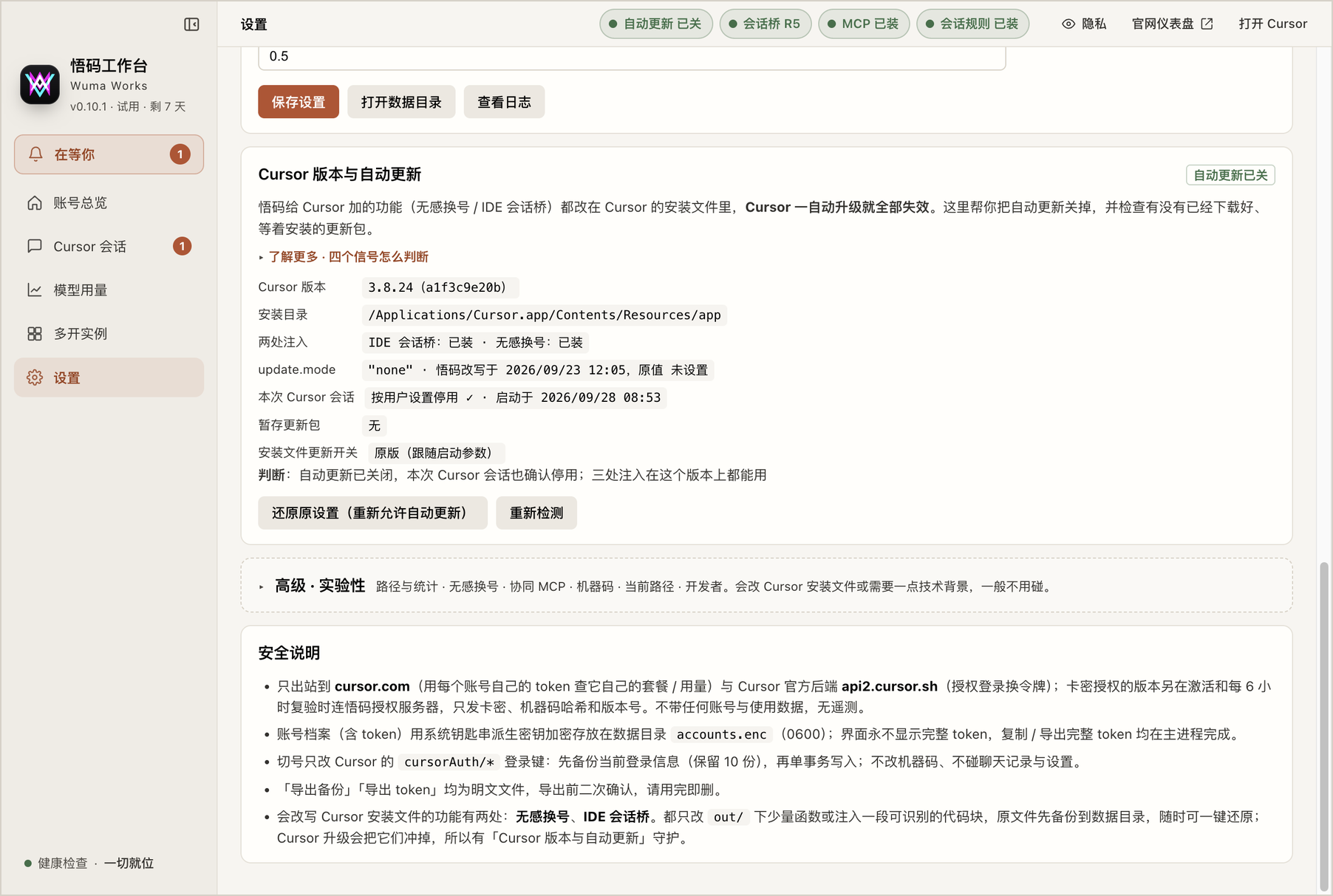Click 打开 Cursor in the top bar
Viewport: 1333px width, 896px height.
click(x=1272, y=24)
